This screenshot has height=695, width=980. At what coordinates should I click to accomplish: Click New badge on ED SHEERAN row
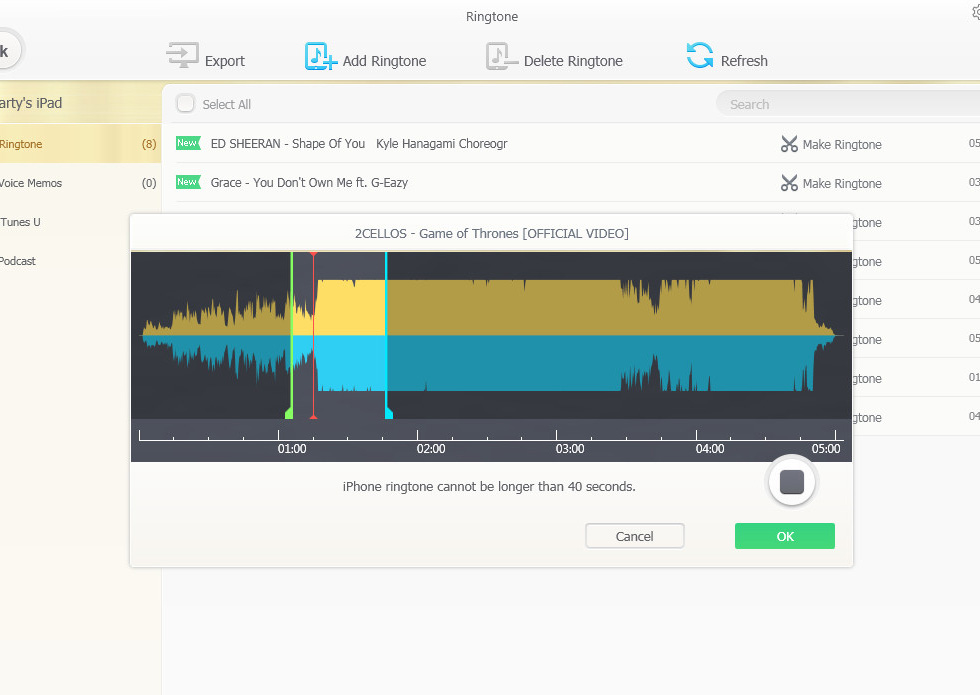pyautogui.click(x=188, y=143)
